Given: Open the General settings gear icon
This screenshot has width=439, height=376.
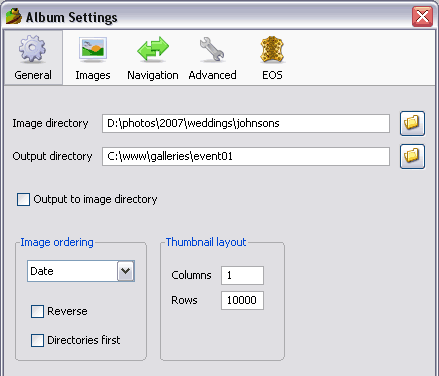Looking at the screenshot, I should [x=32, y=49].
